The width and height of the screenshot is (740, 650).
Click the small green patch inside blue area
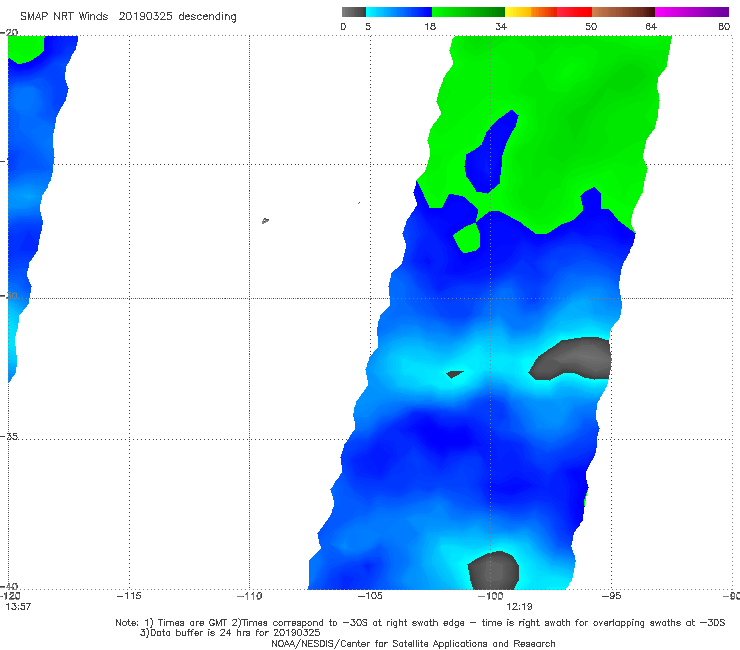[467, 238]
